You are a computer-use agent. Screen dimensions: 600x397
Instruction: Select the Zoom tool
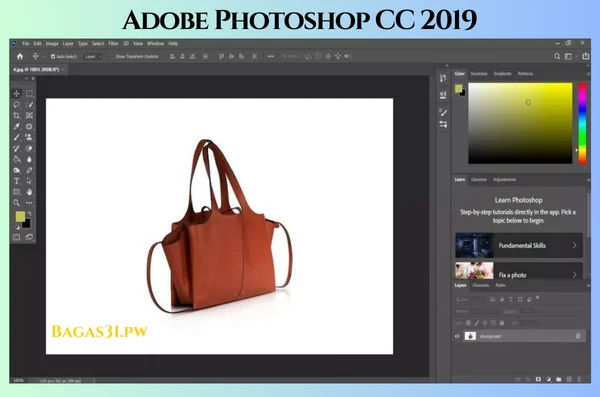pyautogui.click(x=16, y=203)
